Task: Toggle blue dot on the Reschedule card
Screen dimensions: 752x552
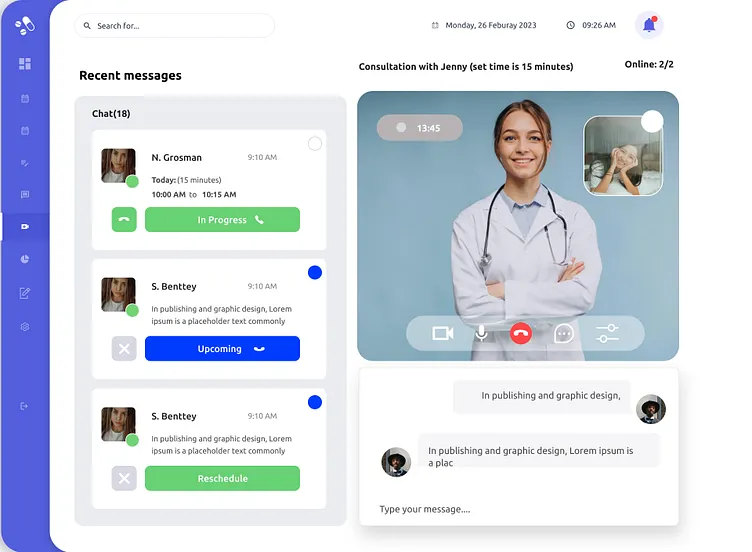Action: [315, 402]
